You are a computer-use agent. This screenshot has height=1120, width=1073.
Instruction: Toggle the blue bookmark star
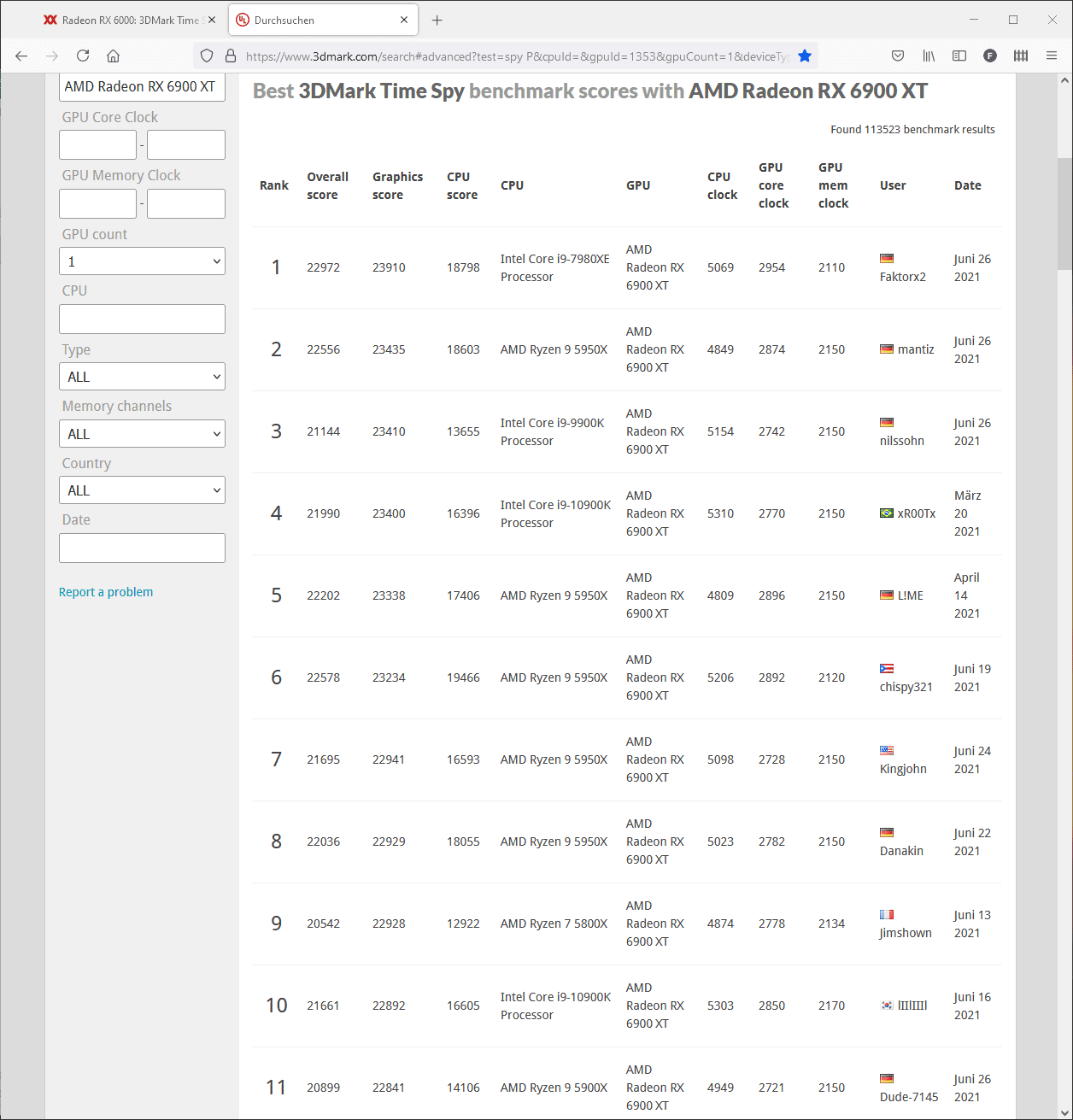point(805,56)
